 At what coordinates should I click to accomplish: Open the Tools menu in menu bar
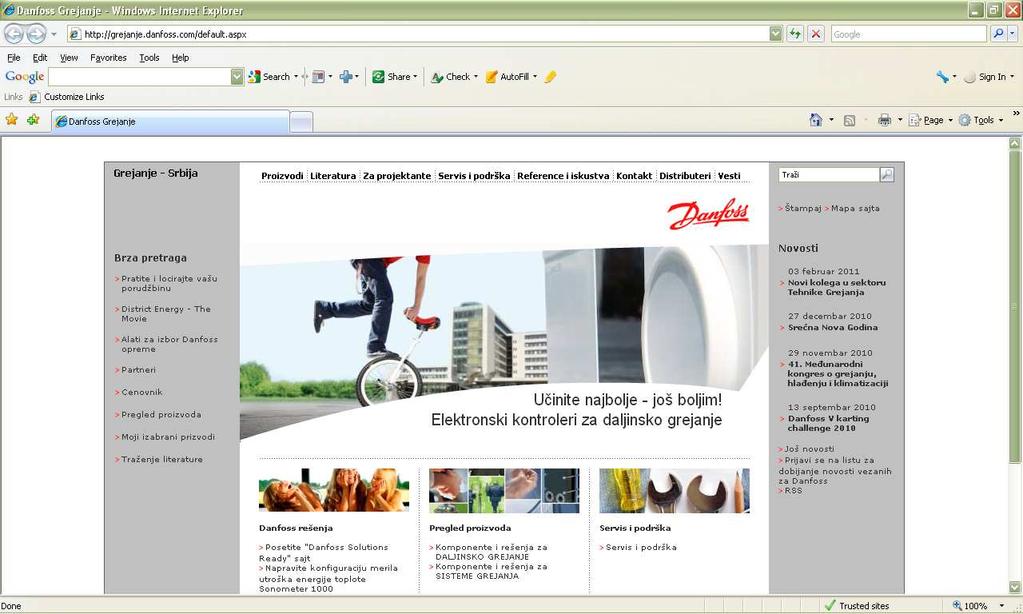(149, 57)
